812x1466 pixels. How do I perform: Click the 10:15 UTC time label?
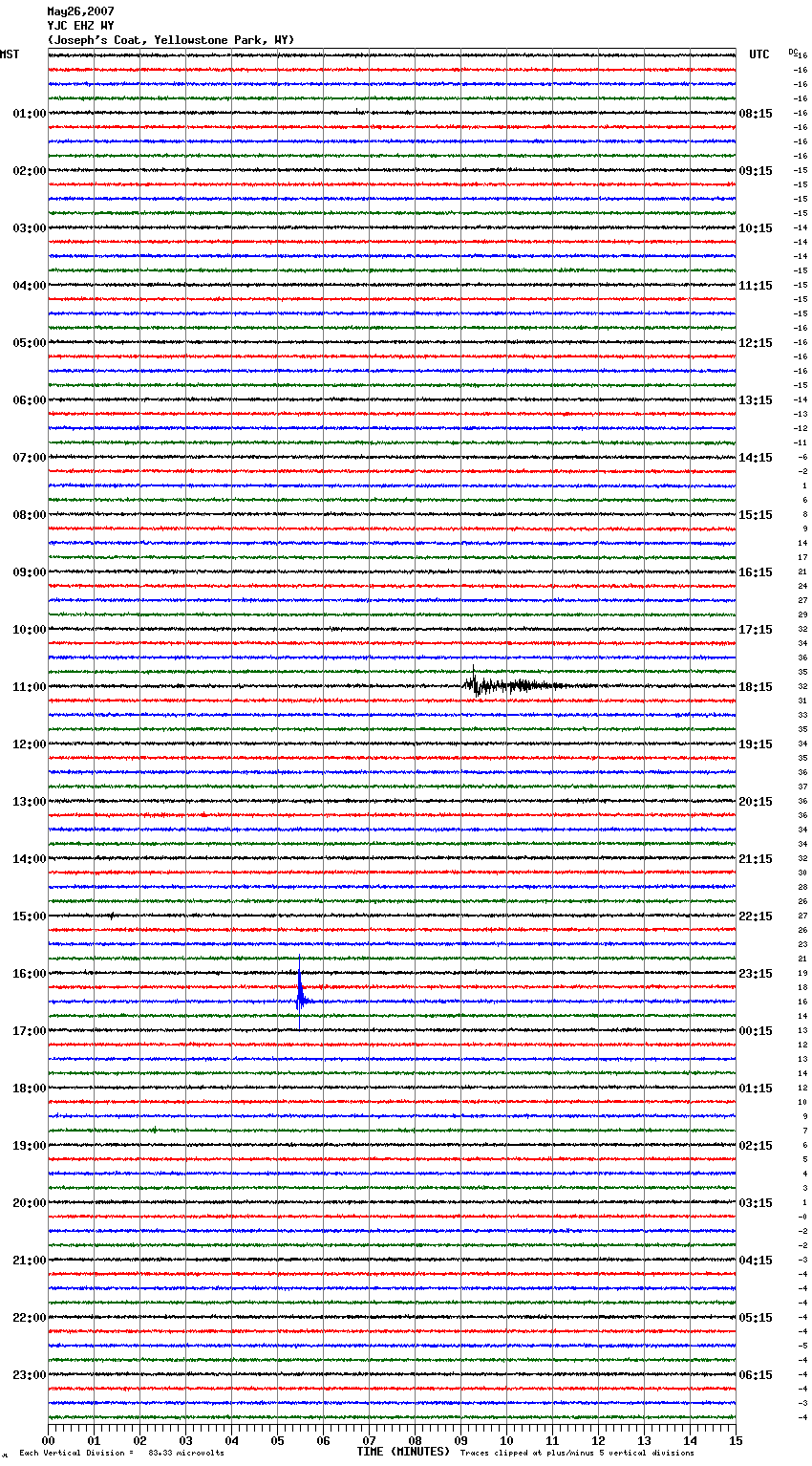coord(756,228)
